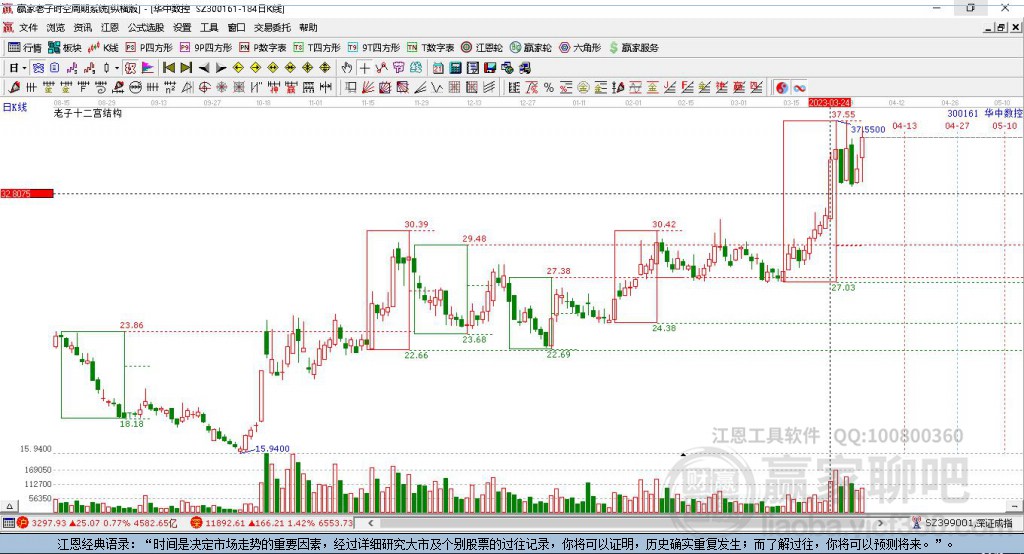
Task: Open the 9P四方形 tool
Action: pos(206,48)
